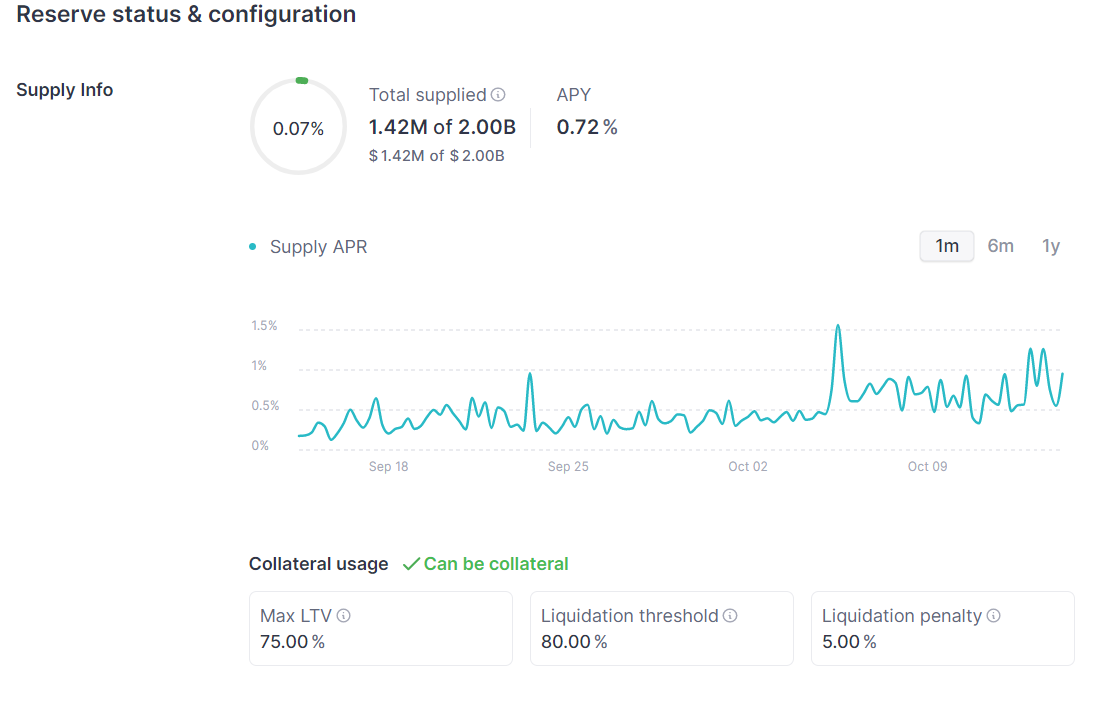Open the Liquidation threshold info tooltip icon
This screenshot has width=1100, height=718.
pos(730,616)
